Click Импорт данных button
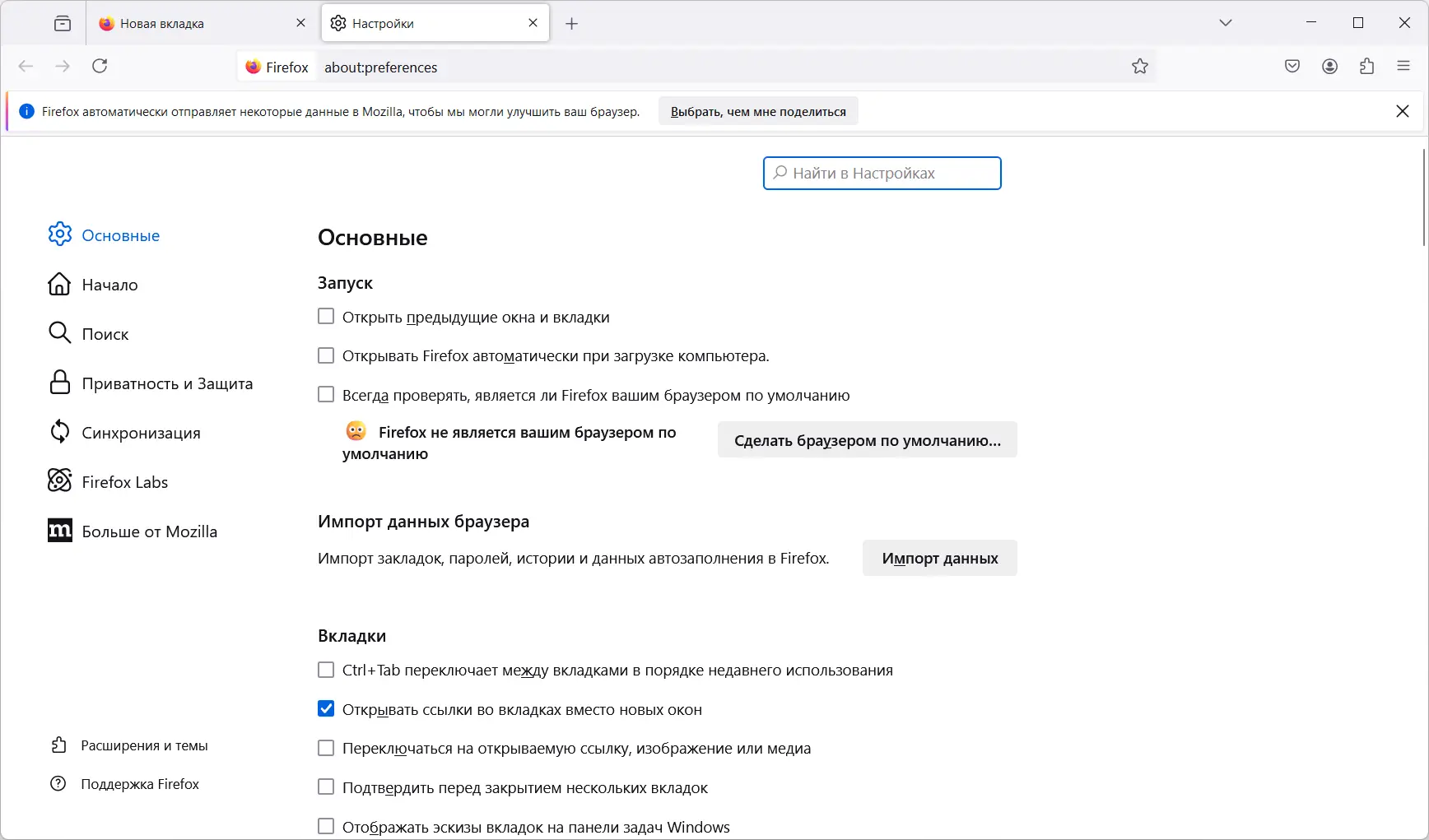This screenshot has width=1429, height=840. [x=939, y=558]
